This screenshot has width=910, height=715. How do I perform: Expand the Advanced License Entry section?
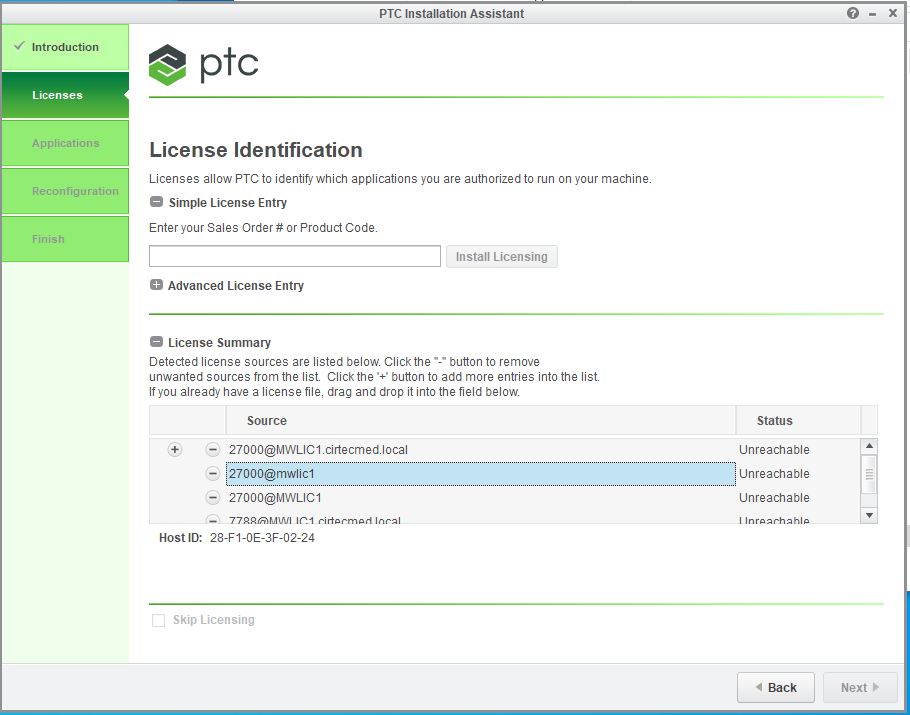click(156, 286)
